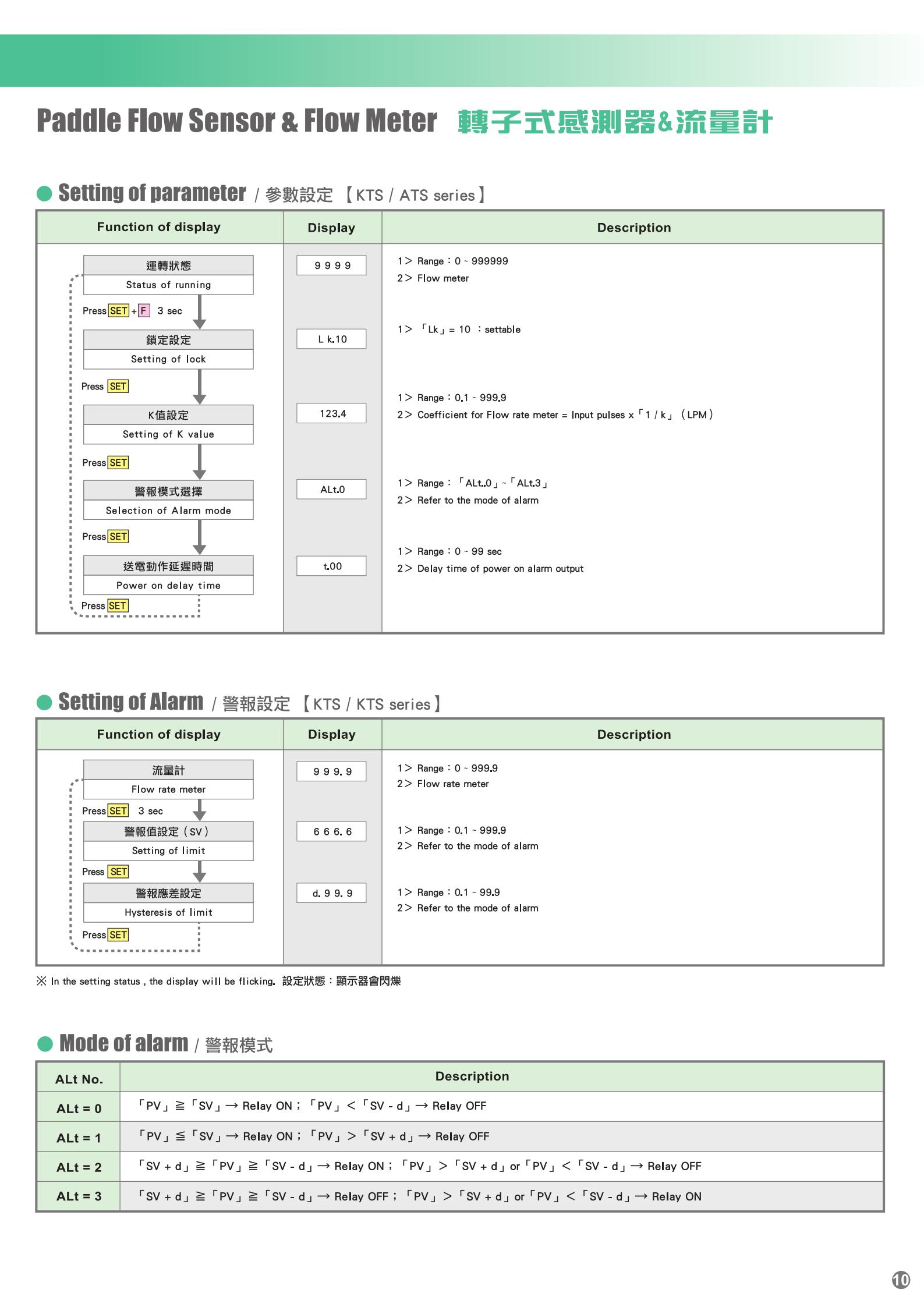The height and width of the screenshot is (1307, 924).
Task: Select the L k.10 display box
Action: 331,339
